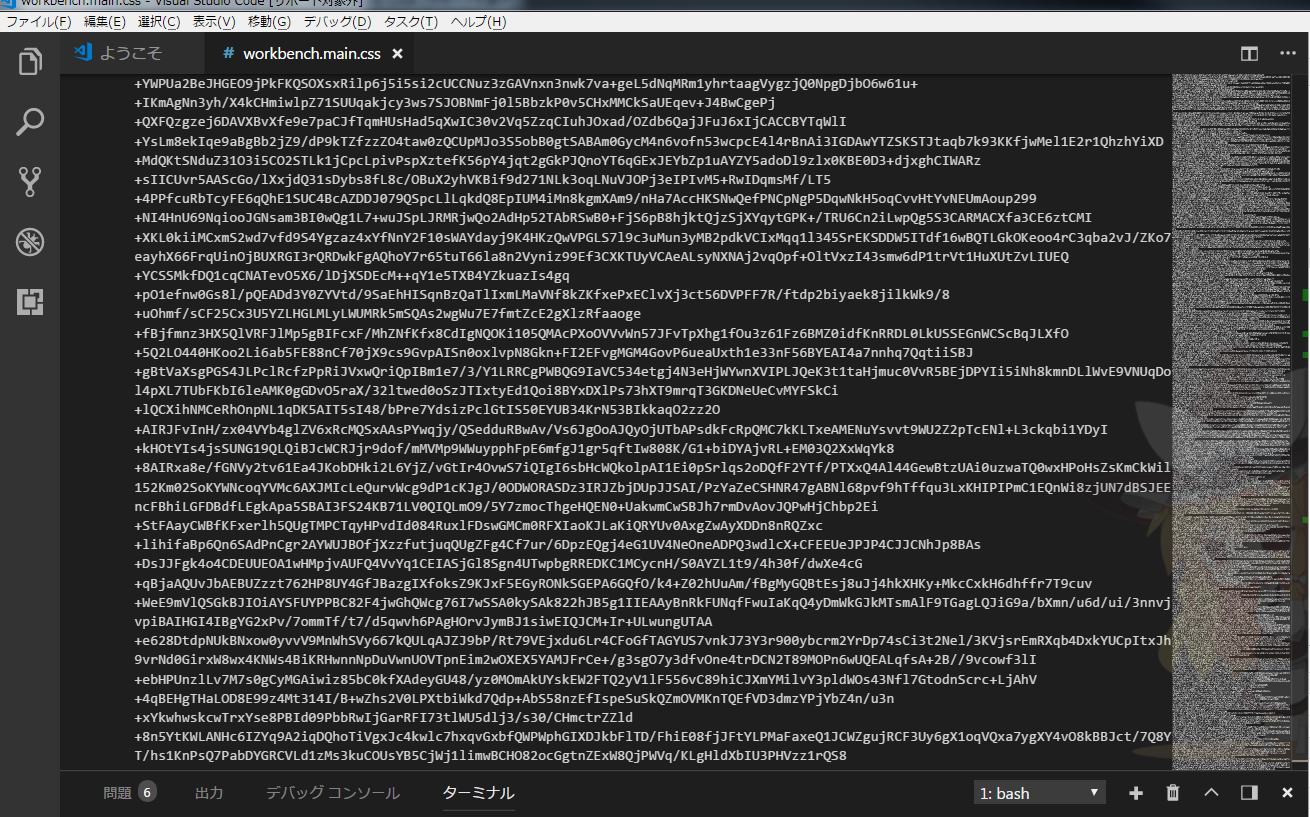Click the line starting with +uOhmf/sCF25Cx3U5
The image size is (1310, 817).
pyautogui.click(x=388, y=314)
